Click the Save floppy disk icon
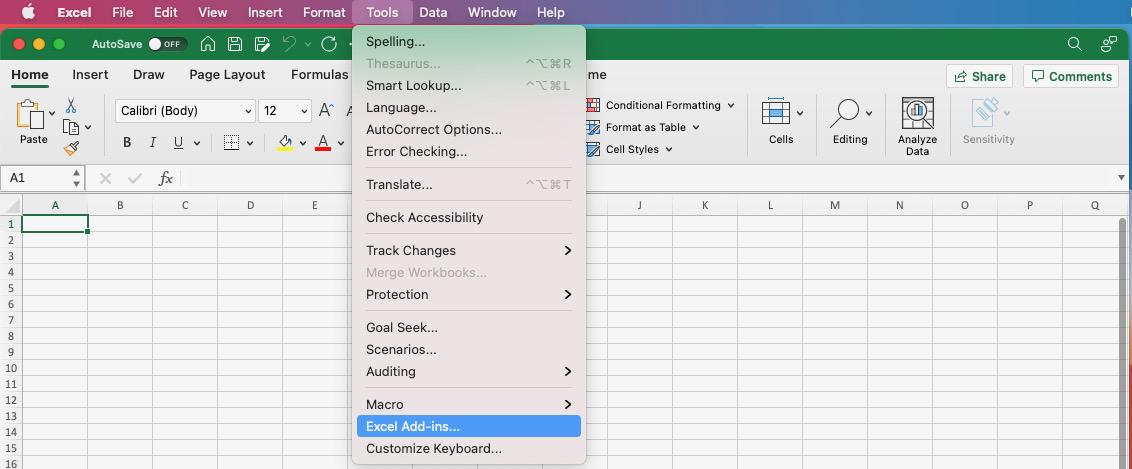Image resolution: width=1132 pixels, height=469 pixels. pyautogui.click(x=235, y=44)
